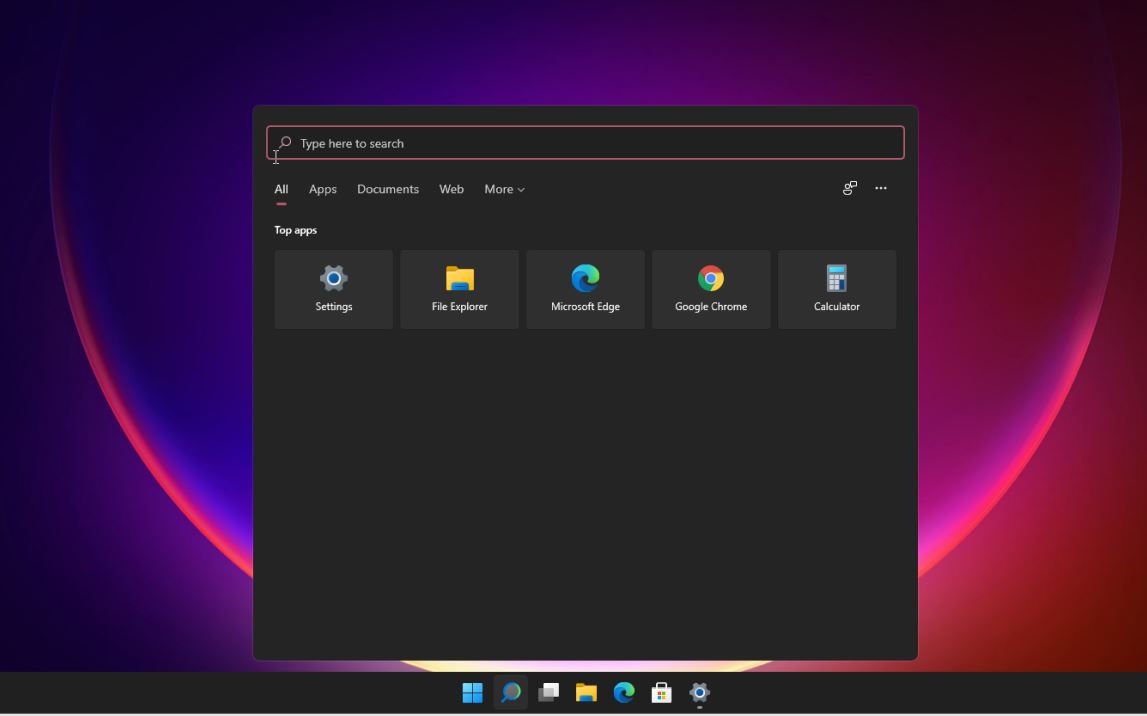Open Task View from the taskbar
Viewport: 1147px width, 716px height.
point(548,692)
